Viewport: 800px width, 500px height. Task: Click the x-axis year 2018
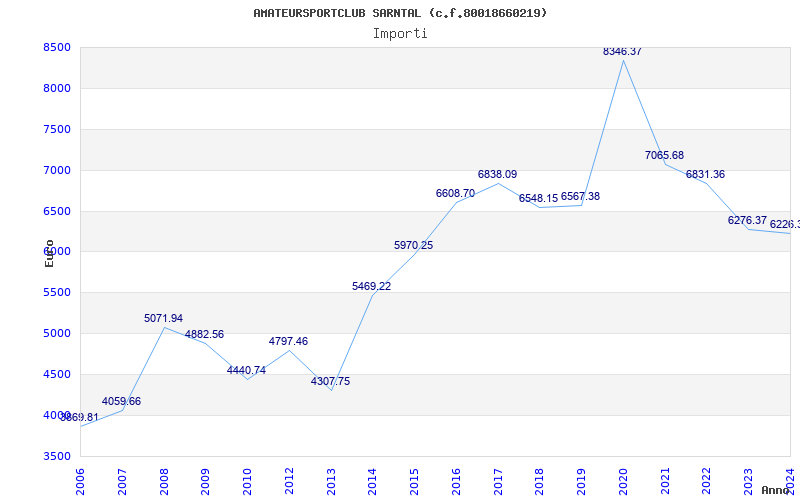[540, 482]
